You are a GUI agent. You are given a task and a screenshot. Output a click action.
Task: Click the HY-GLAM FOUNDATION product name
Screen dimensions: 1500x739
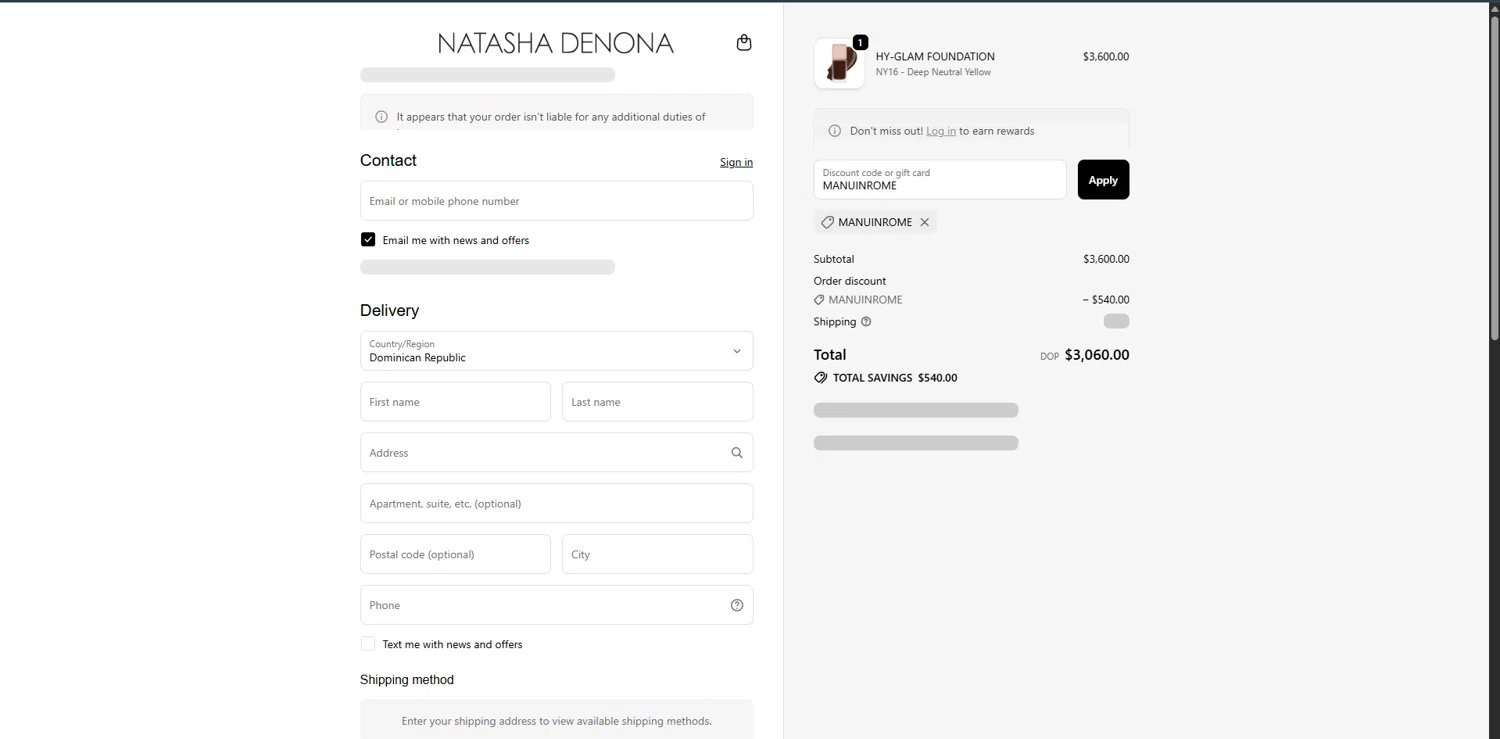pyautogui.click(x=935, y=57)
